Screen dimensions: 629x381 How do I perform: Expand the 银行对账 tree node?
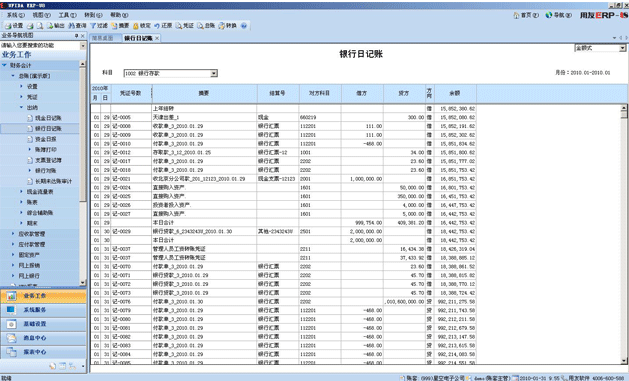(30, 170)
